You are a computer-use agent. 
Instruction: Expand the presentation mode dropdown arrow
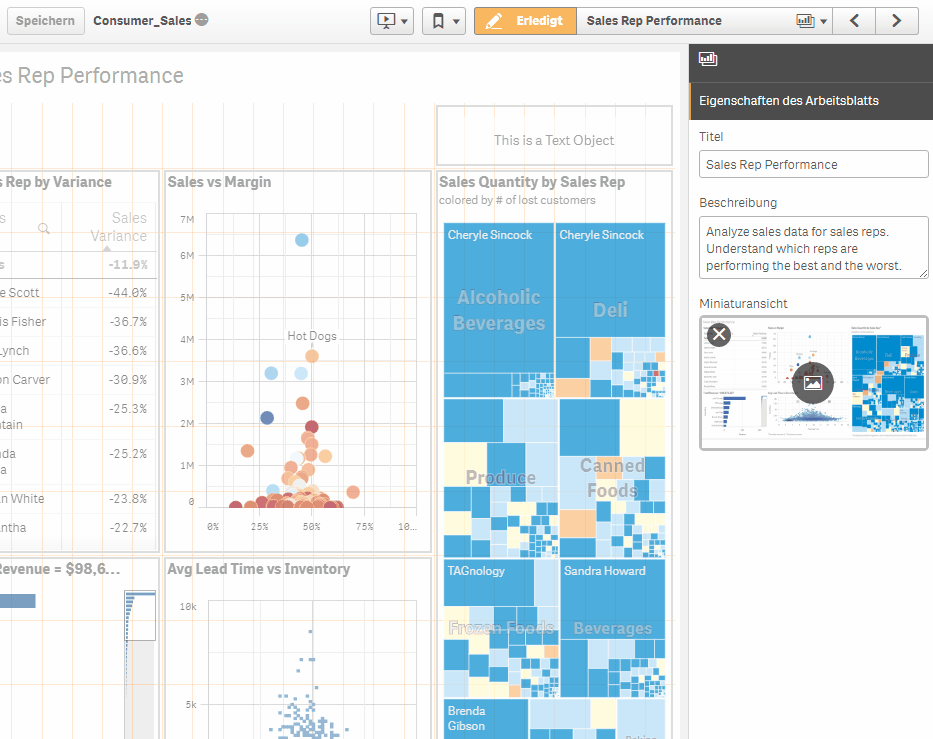405,21
